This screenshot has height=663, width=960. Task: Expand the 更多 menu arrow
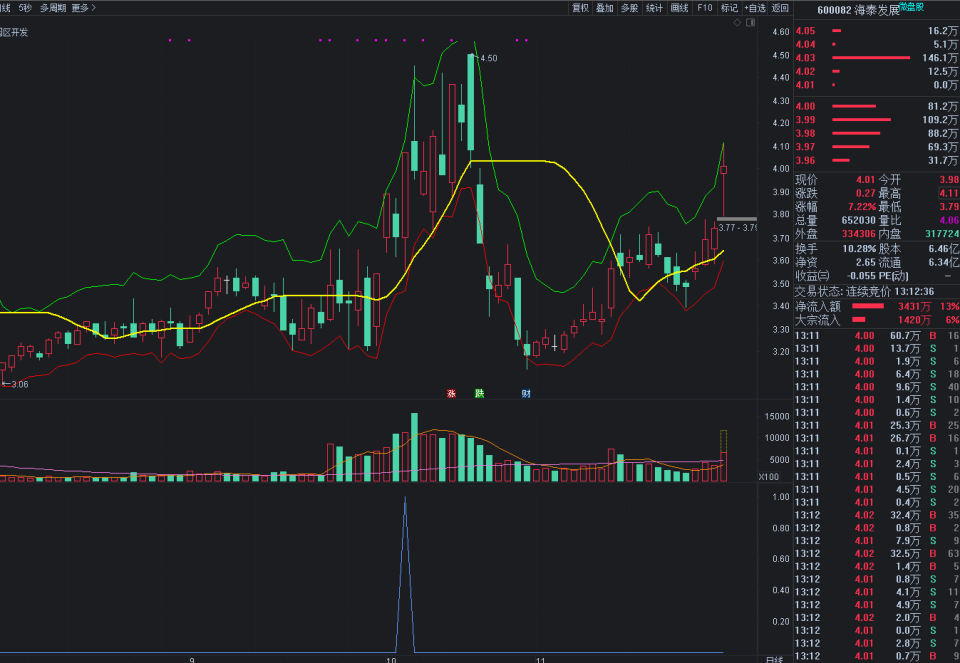point(94,8)
